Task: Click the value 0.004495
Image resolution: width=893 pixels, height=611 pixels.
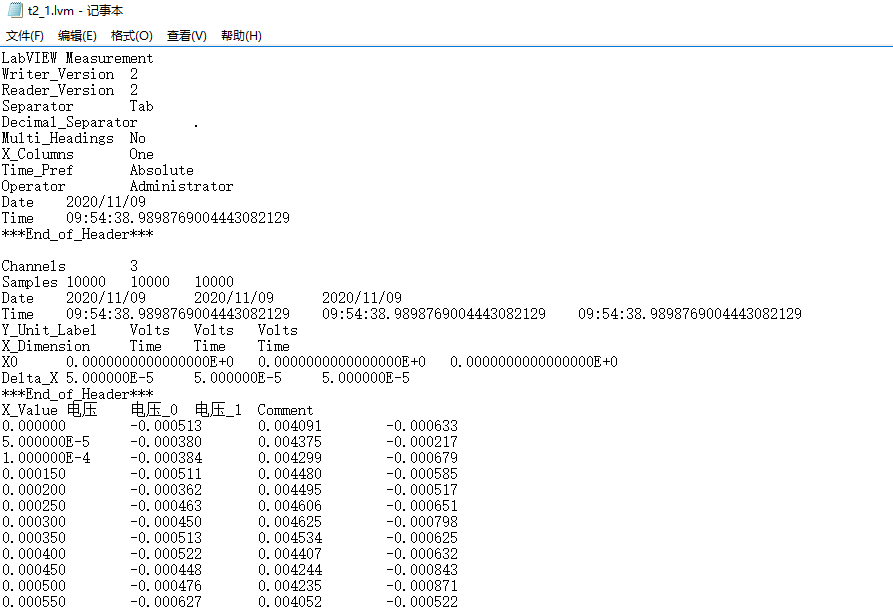Action: pos(290,490)
